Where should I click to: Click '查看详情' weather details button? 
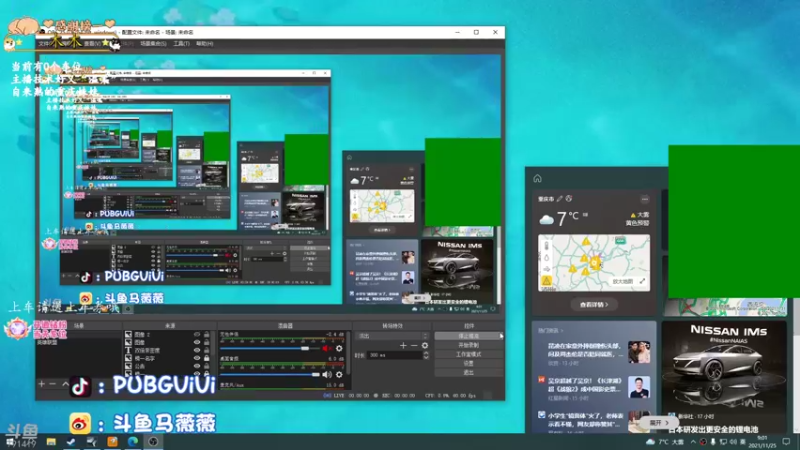(x=593, y=305)
